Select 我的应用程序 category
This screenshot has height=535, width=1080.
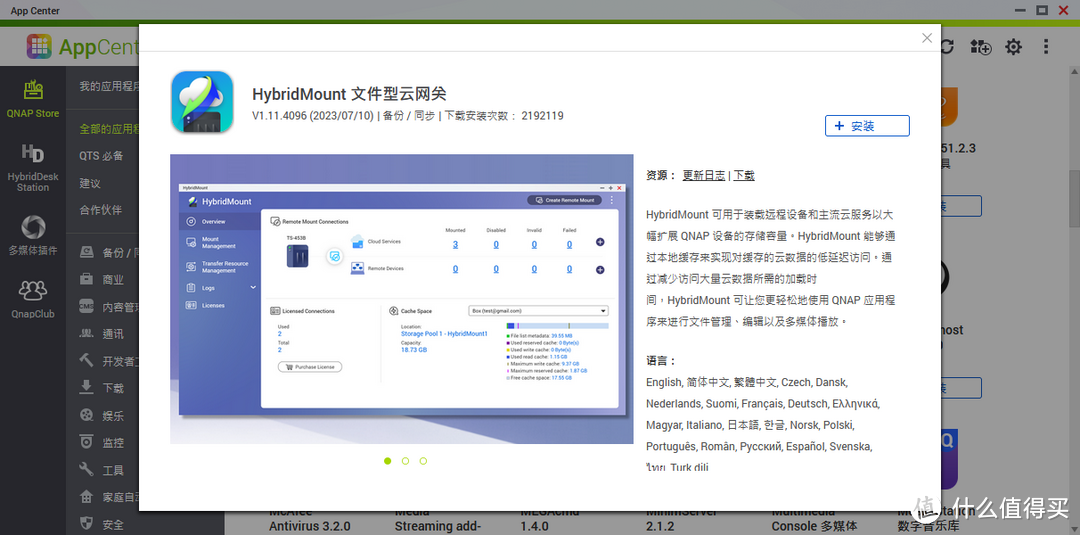click(x=109, y=87)
